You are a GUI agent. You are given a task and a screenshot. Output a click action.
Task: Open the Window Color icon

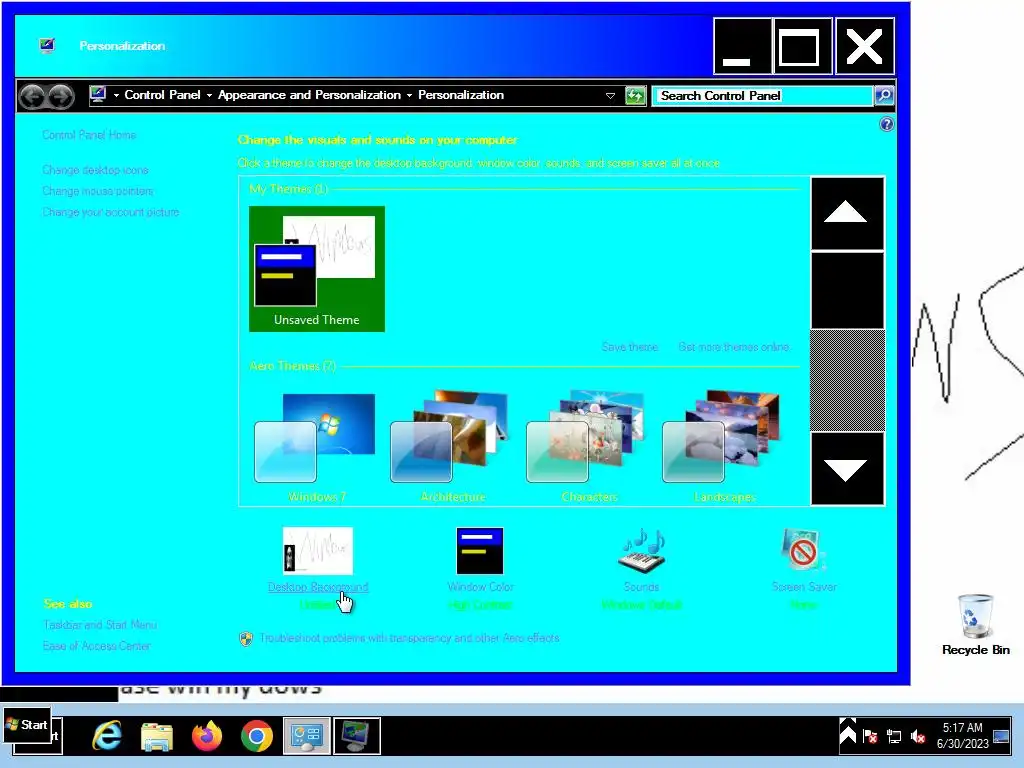pyautogui.click(x=480, y=551)
